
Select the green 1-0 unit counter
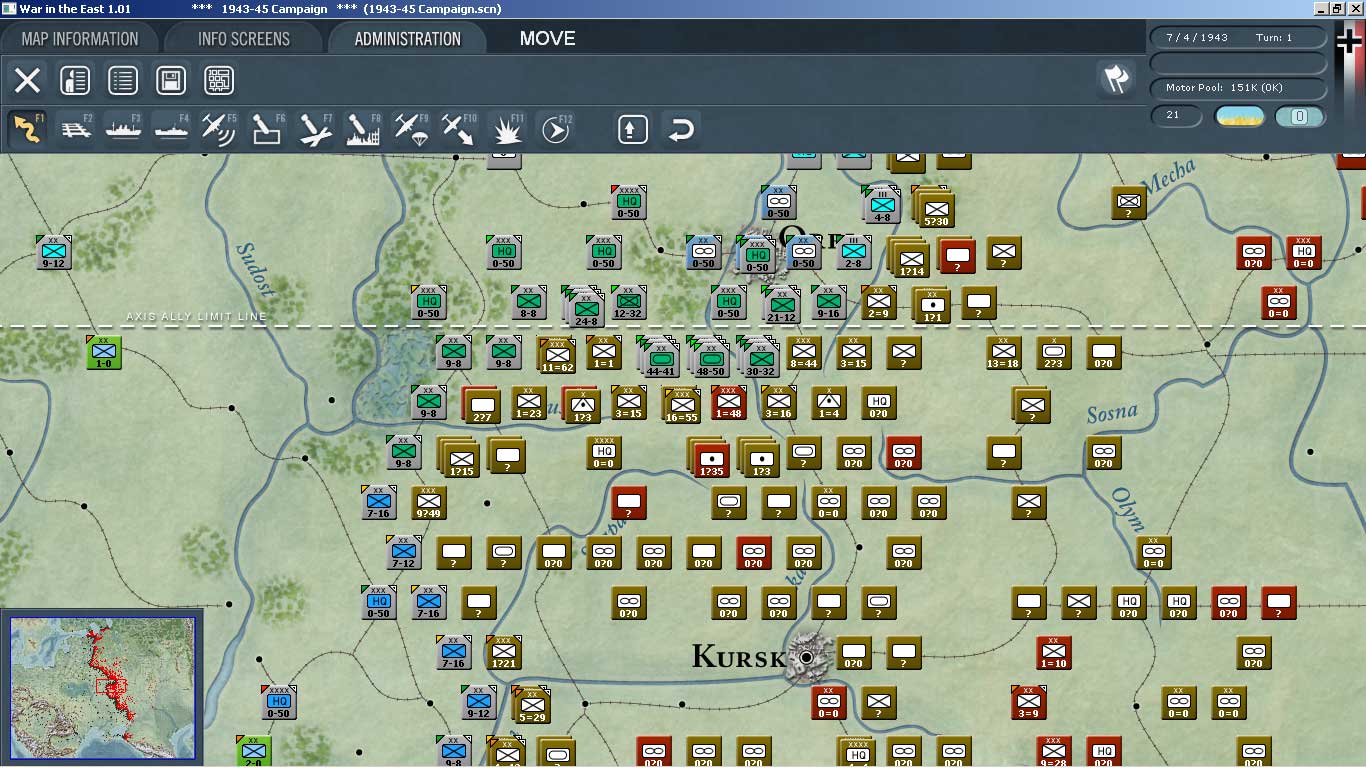click(103, 352)
